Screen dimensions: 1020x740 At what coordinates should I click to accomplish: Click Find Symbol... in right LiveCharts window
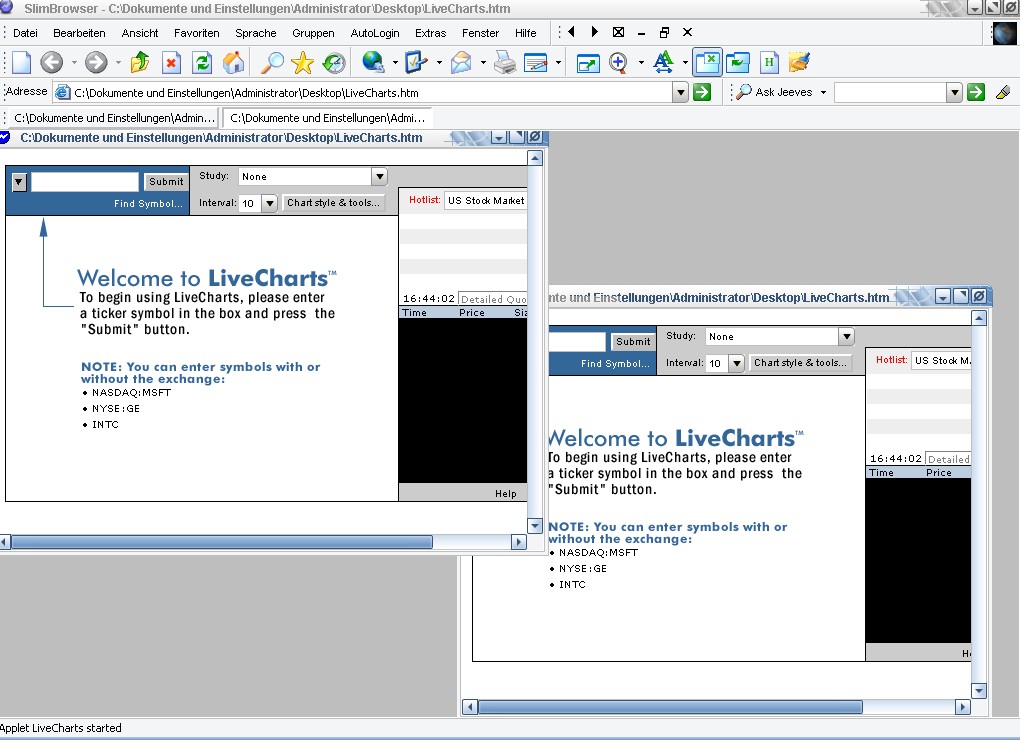tap(615, 363)
